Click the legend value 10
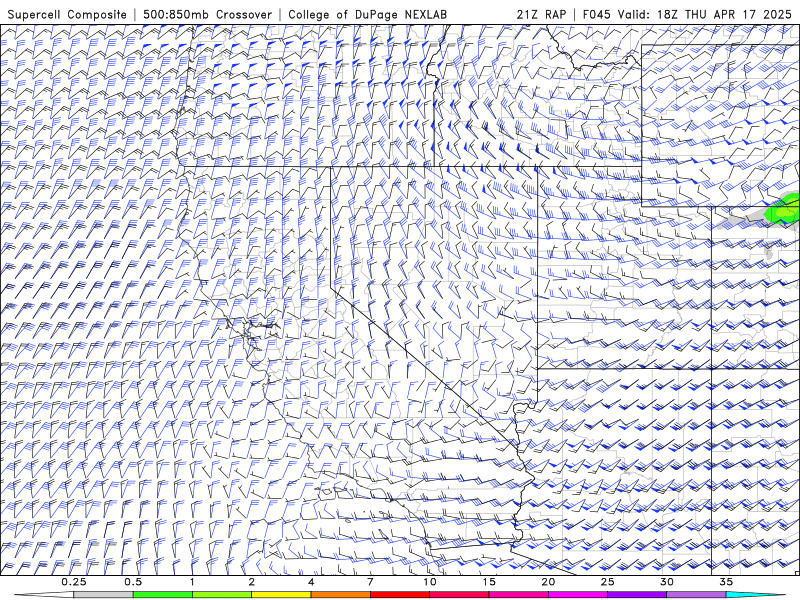This screenshot has height=600, width=800. tap(430, 582)
